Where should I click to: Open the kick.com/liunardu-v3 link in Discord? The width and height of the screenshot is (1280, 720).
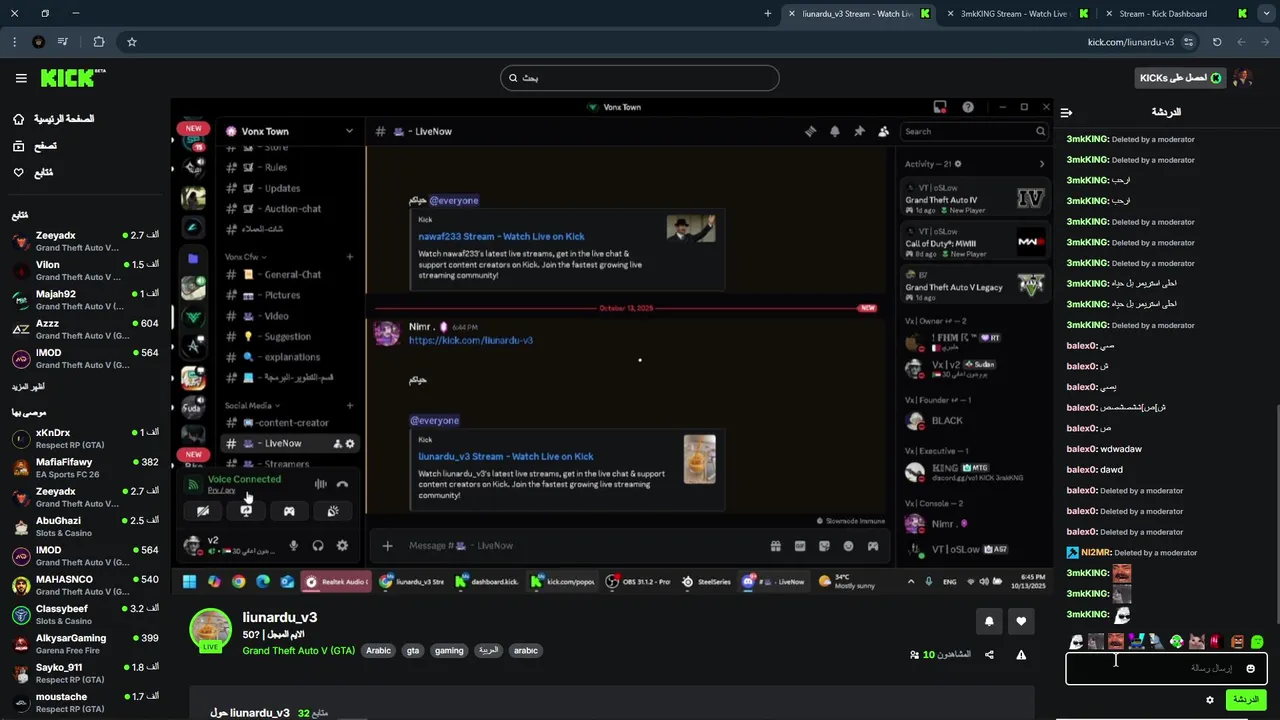pyautogui.click(x=470, y=340)
